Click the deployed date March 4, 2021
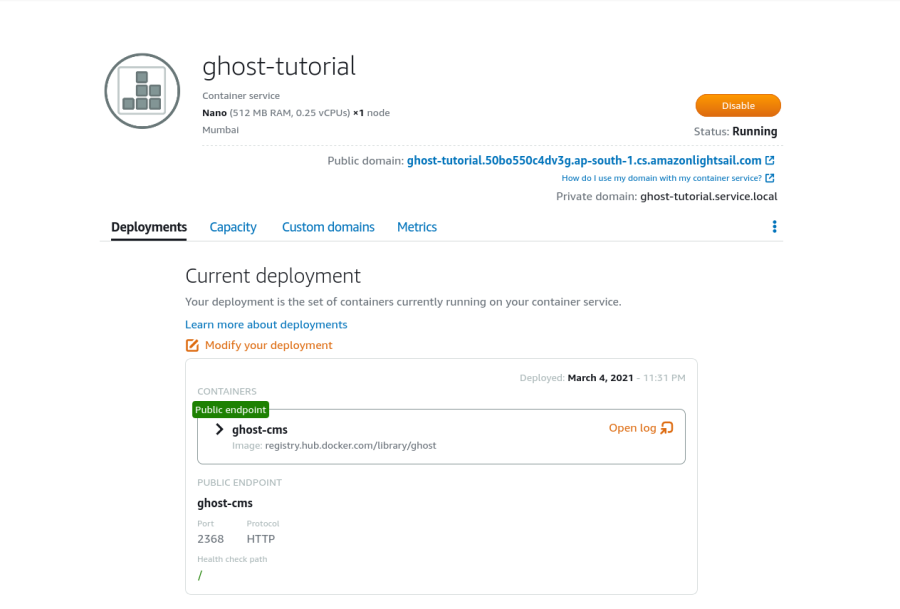Viewport: 900px width, 609px height. point(600,378)
